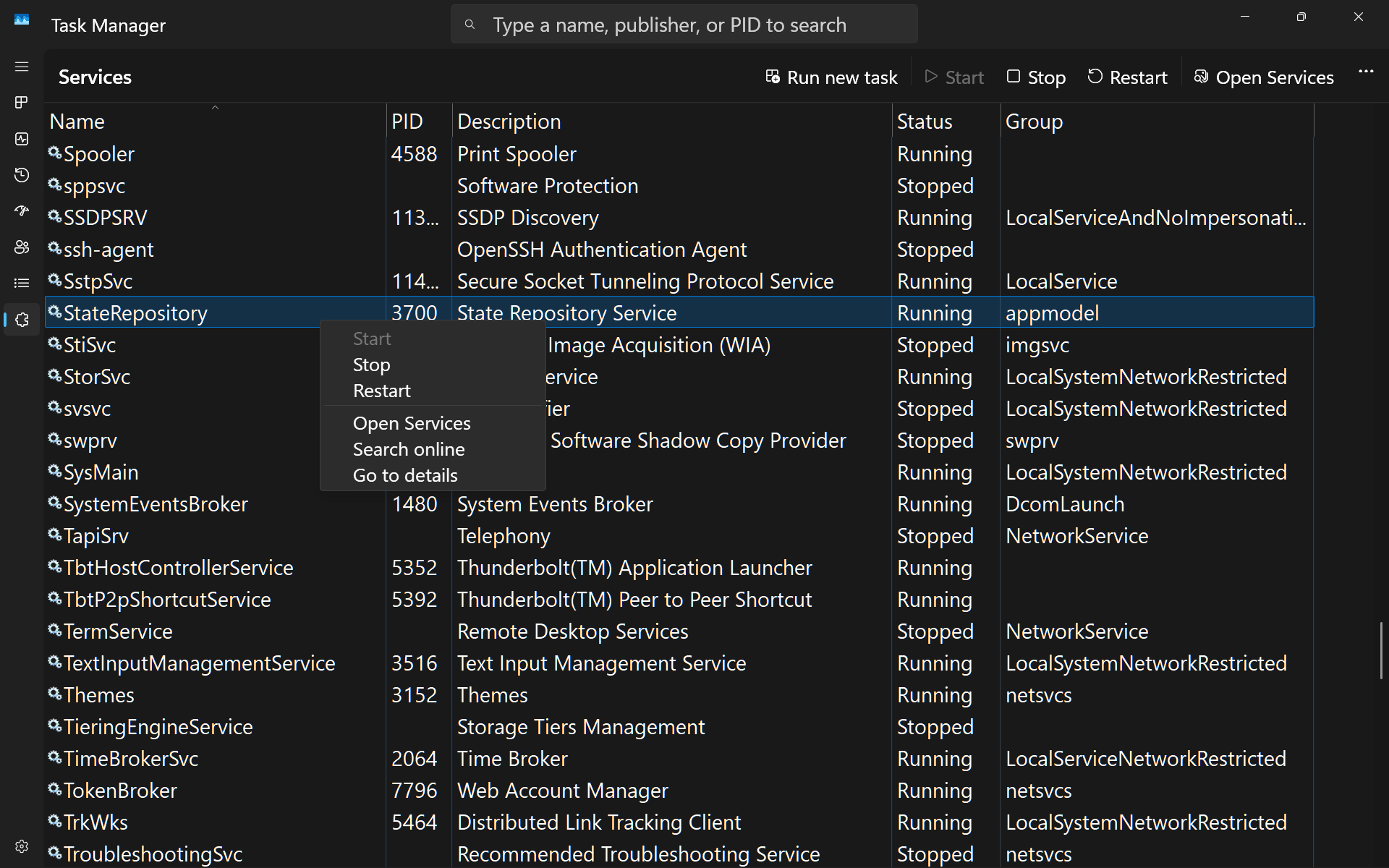The height and width of the screenshot is (868, 1389).
Task: Open the Details page icon
Action: (22, 284)
